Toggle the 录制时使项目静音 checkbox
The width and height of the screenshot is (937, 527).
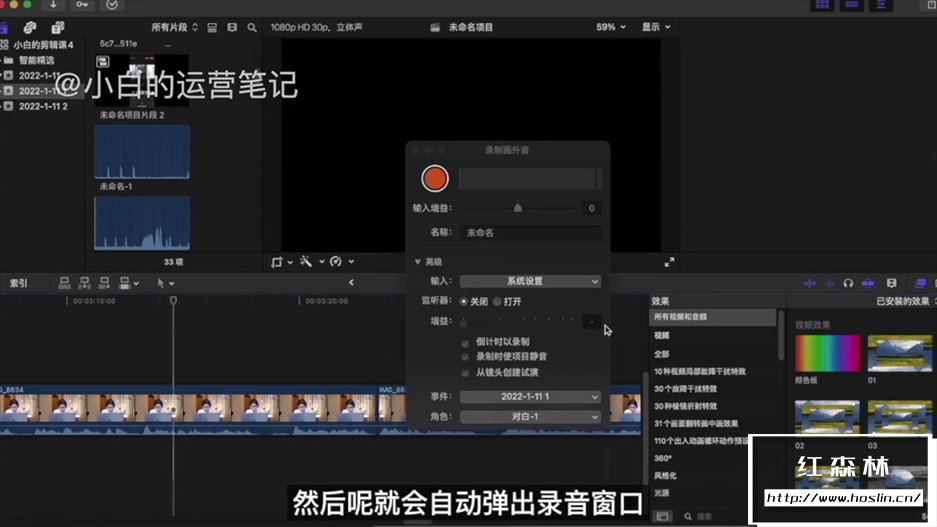point(466,357)
